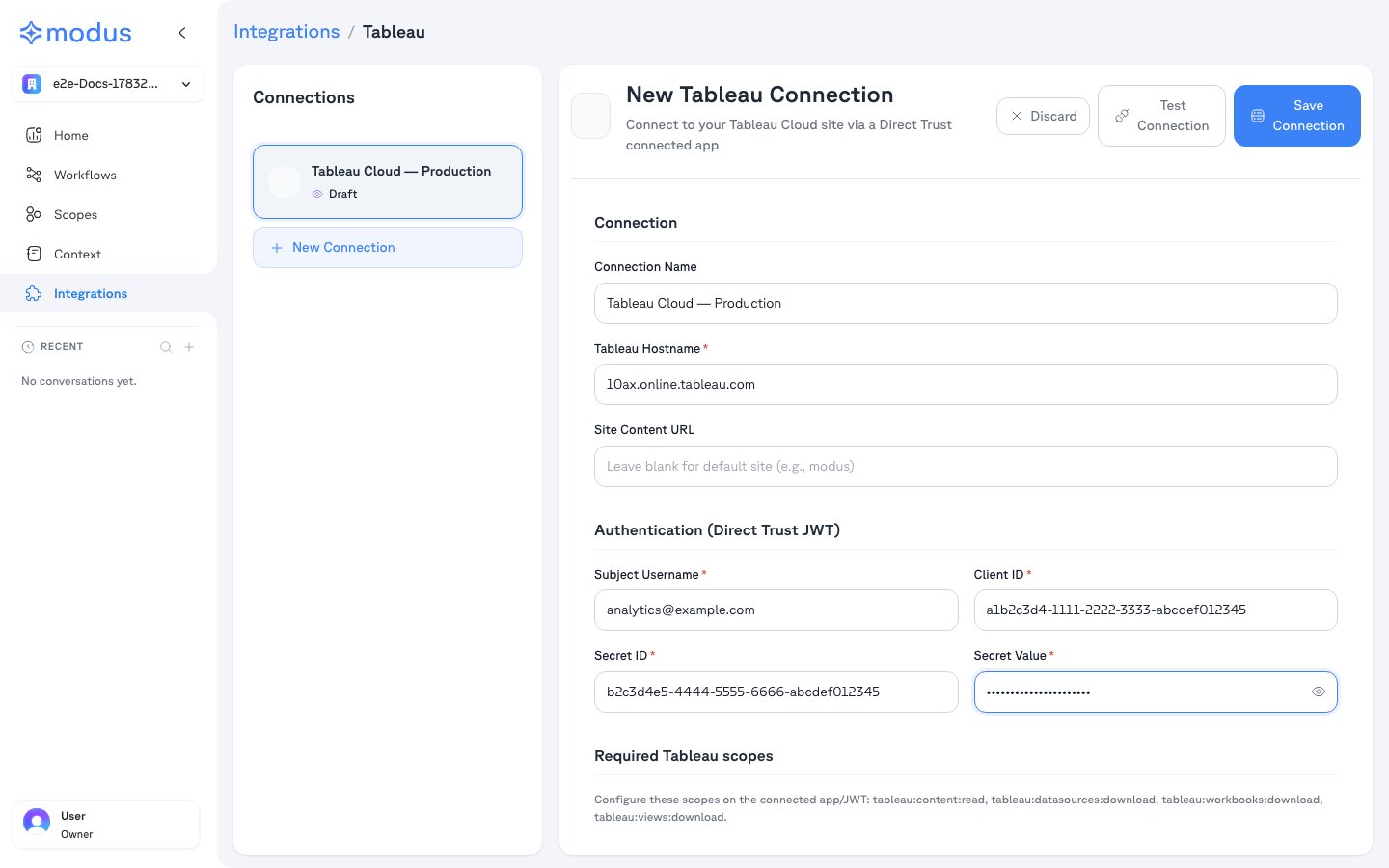Click the Context icon
Image resolution: width=1389 pixels, height=868 pixels.
click(34, 254)
